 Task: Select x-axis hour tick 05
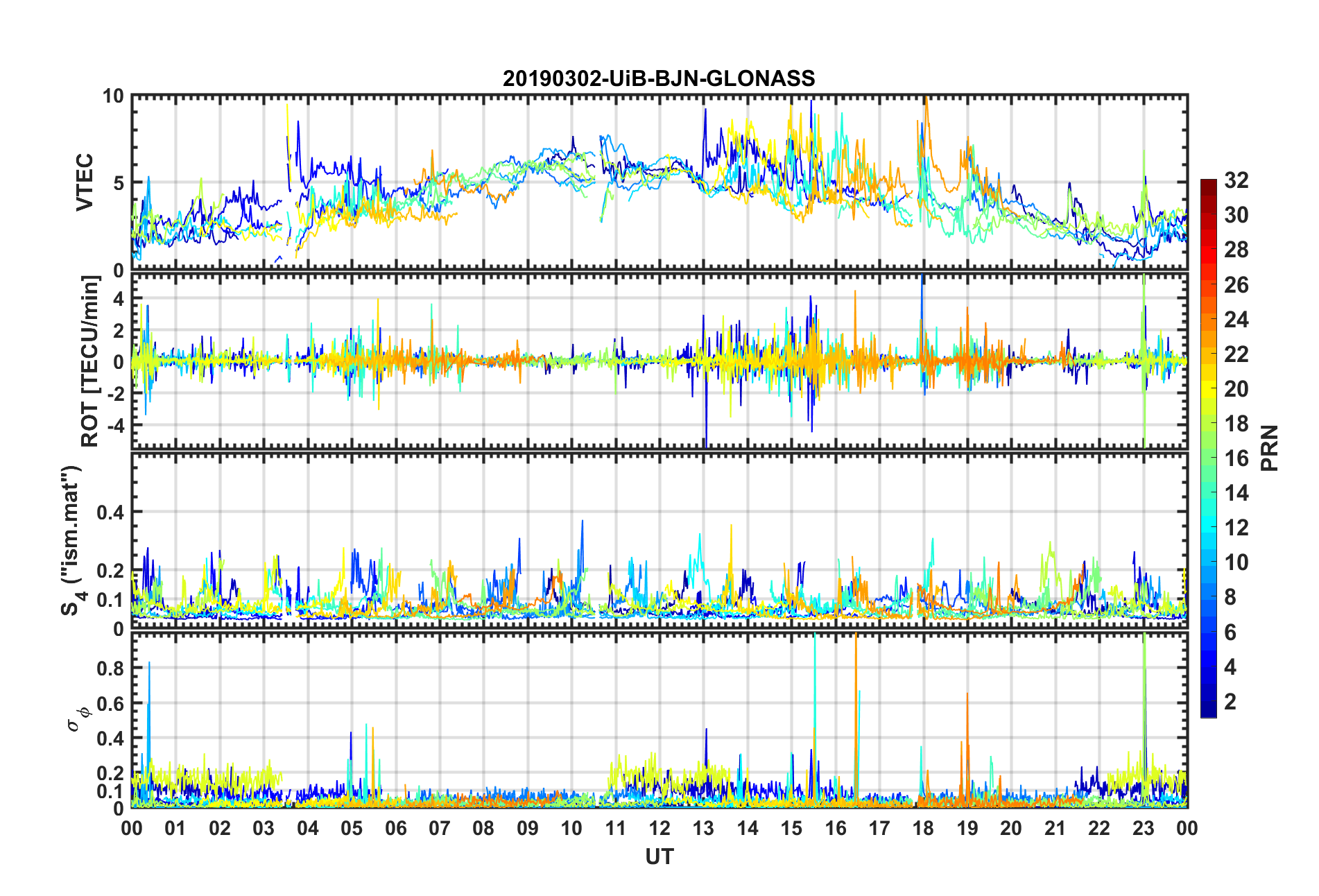[352, 828]
